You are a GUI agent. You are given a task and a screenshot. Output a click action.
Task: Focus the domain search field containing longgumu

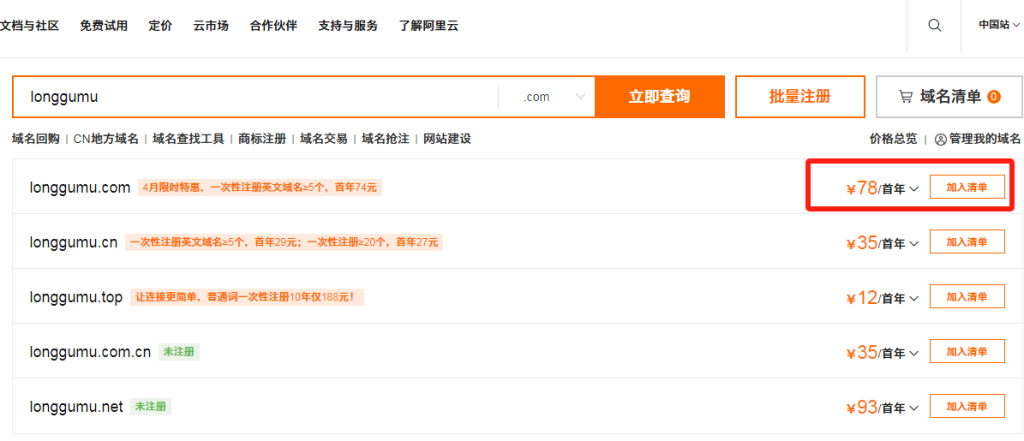[x=255, y=97]
